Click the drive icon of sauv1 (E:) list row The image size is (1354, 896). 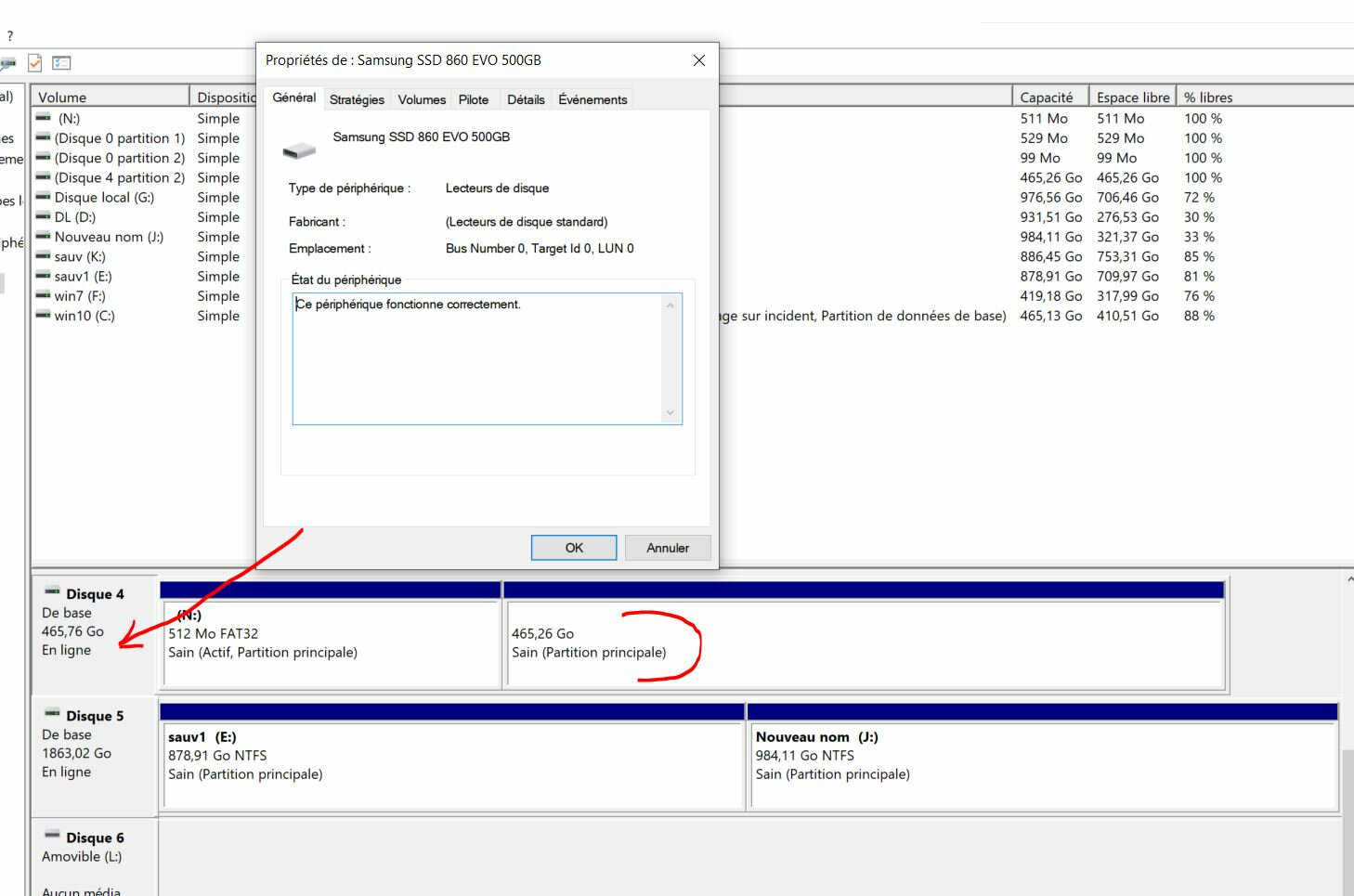pyautogui.click(x=43, y=276)
